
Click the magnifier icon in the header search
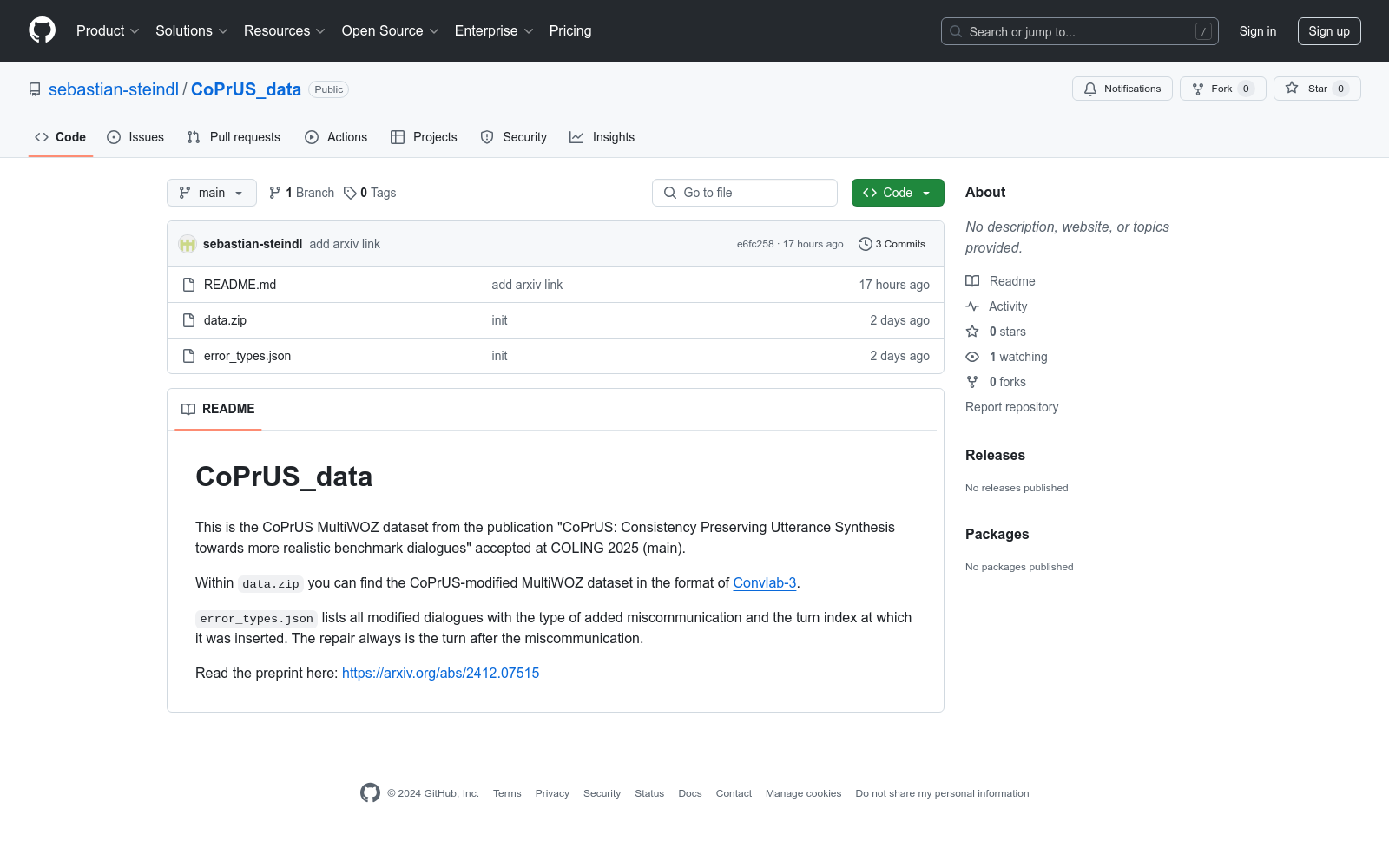click(956, 31)
